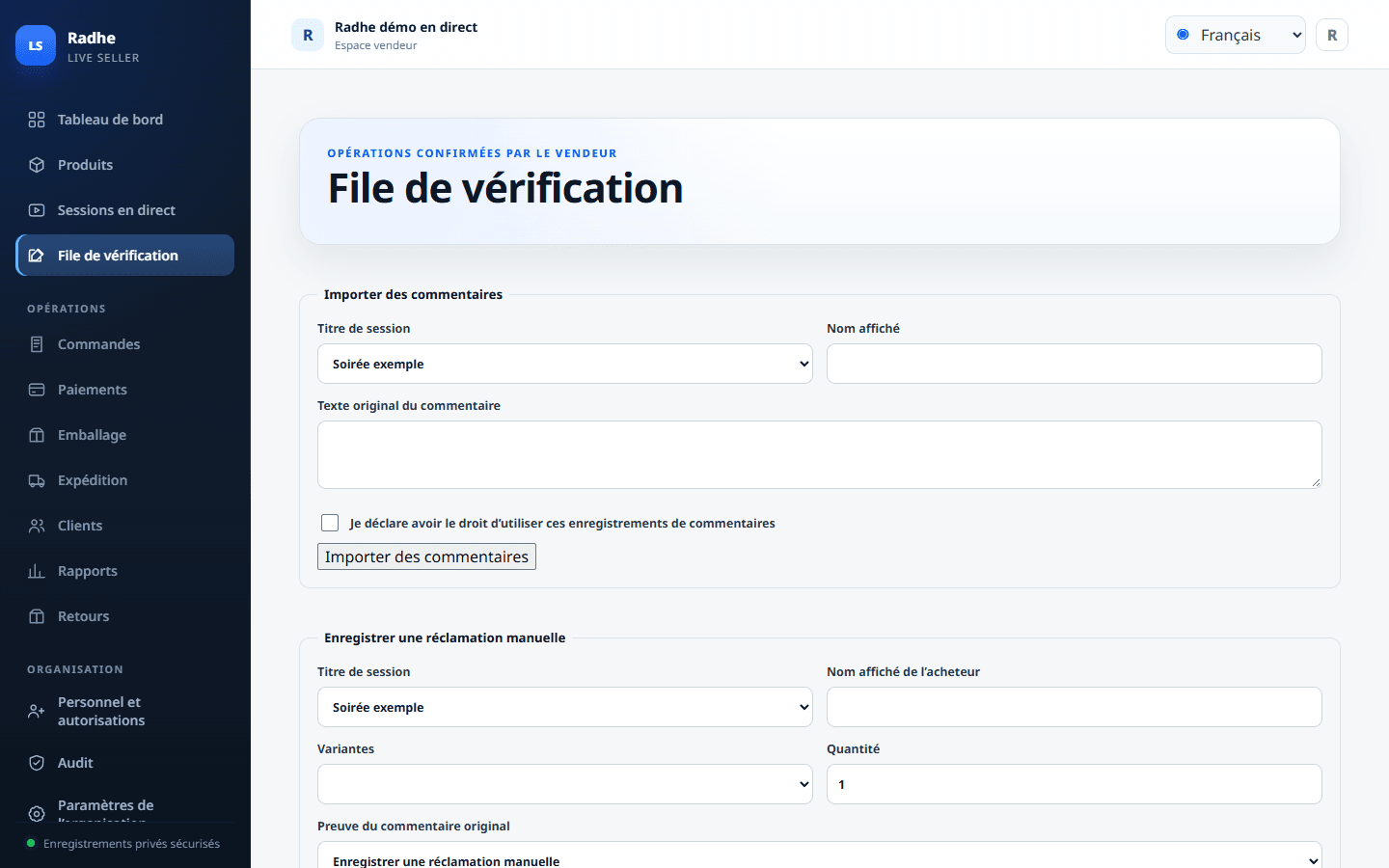The width and height of the screenshot is (1389, 868).
Task: Click 'Espace vendeur' subtitle text
Action: (376, 45)
